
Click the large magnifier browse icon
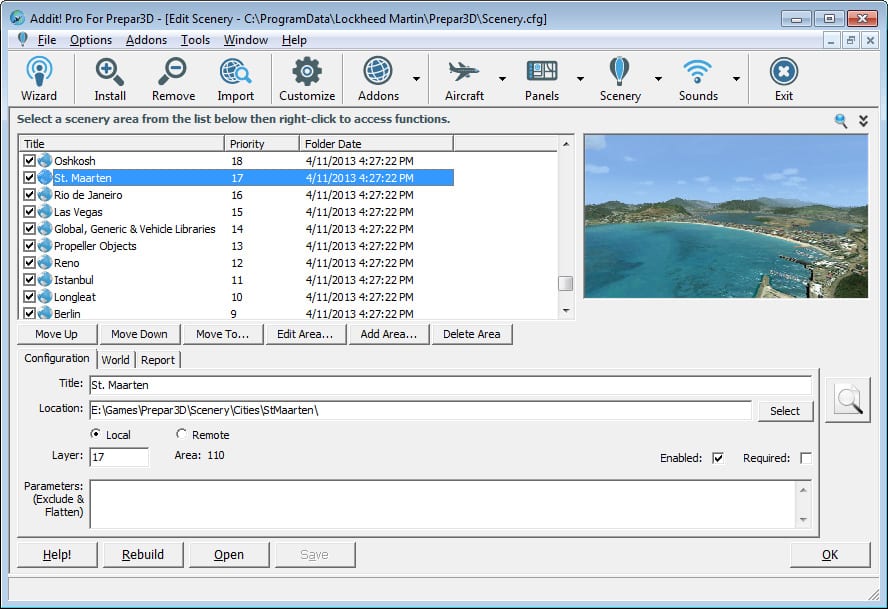click(848, 400)
